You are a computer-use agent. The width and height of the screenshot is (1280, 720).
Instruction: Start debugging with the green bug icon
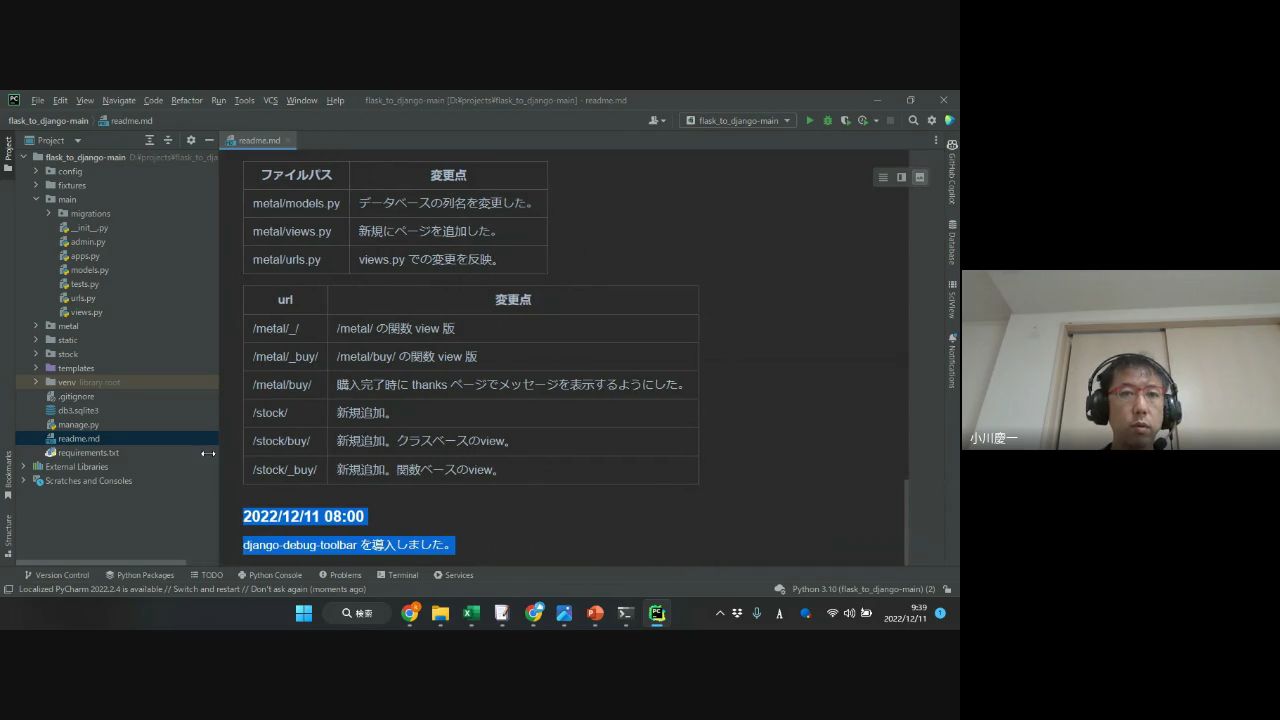[827, 121]
